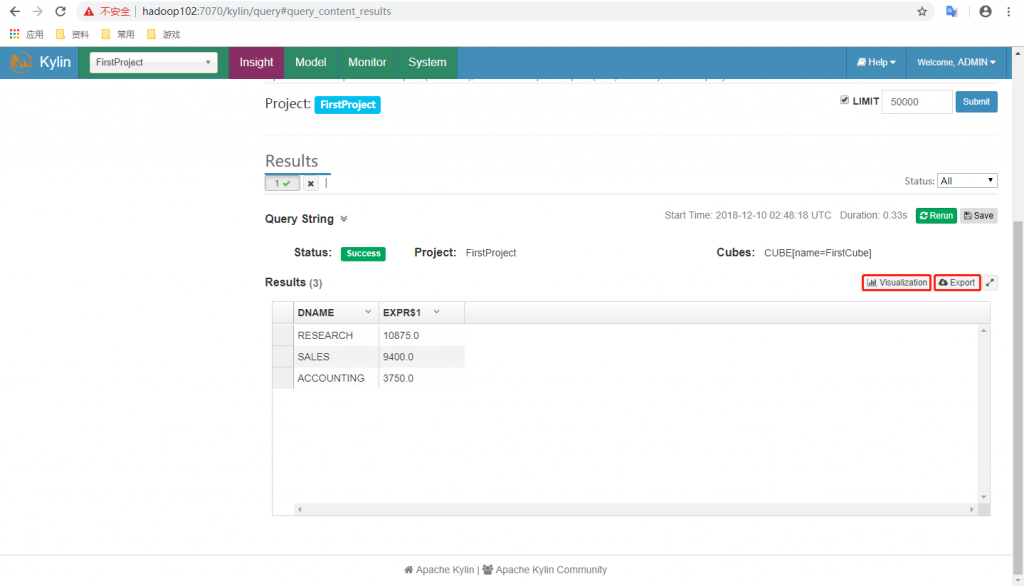Viewport: 1024px width, 586px height.
Task: Select the 3750.0 value cell
Action: [421, 378]
